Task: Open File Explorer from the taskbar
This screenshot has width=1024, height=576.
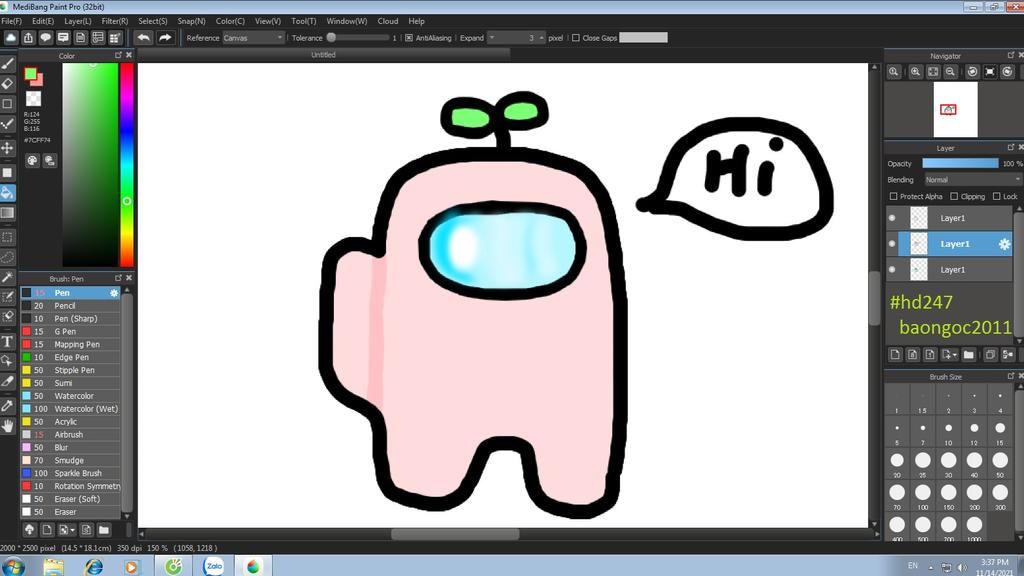Action: [54, 566]
